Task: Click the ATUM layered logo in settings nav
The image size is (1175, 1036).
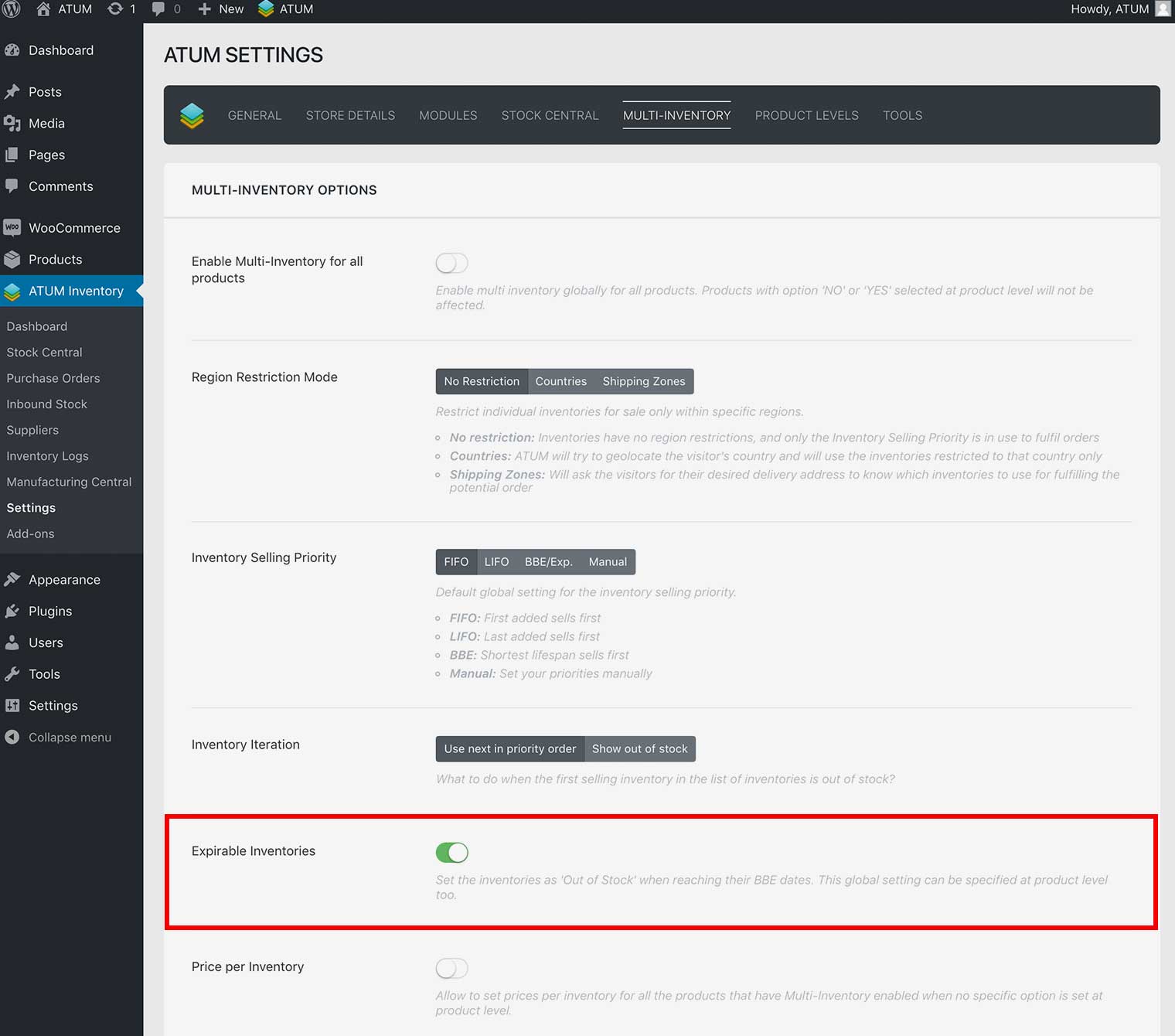Action: [192, 115]
